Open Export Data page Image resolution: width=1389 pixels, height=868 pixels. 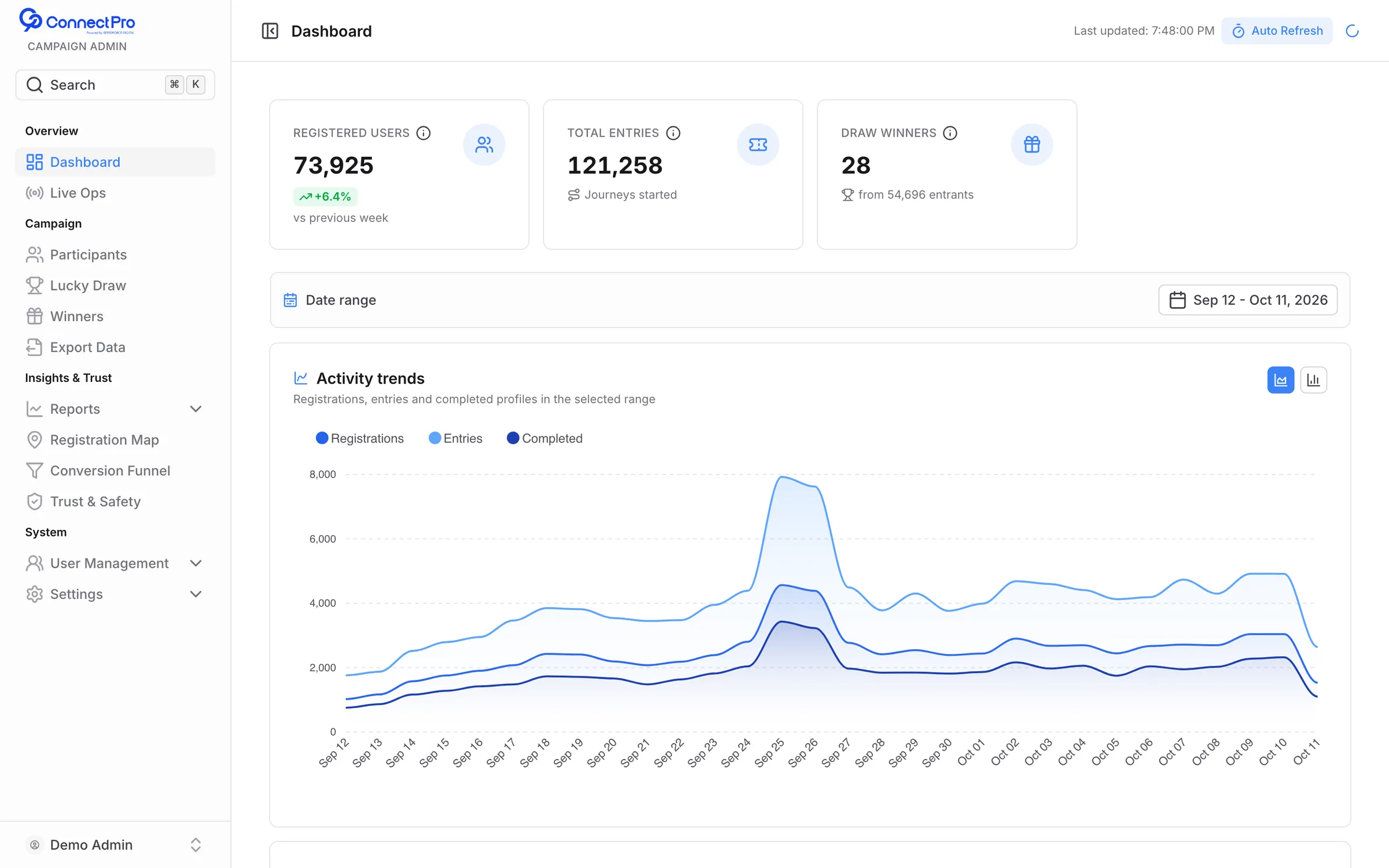click(x=115, y=347)
